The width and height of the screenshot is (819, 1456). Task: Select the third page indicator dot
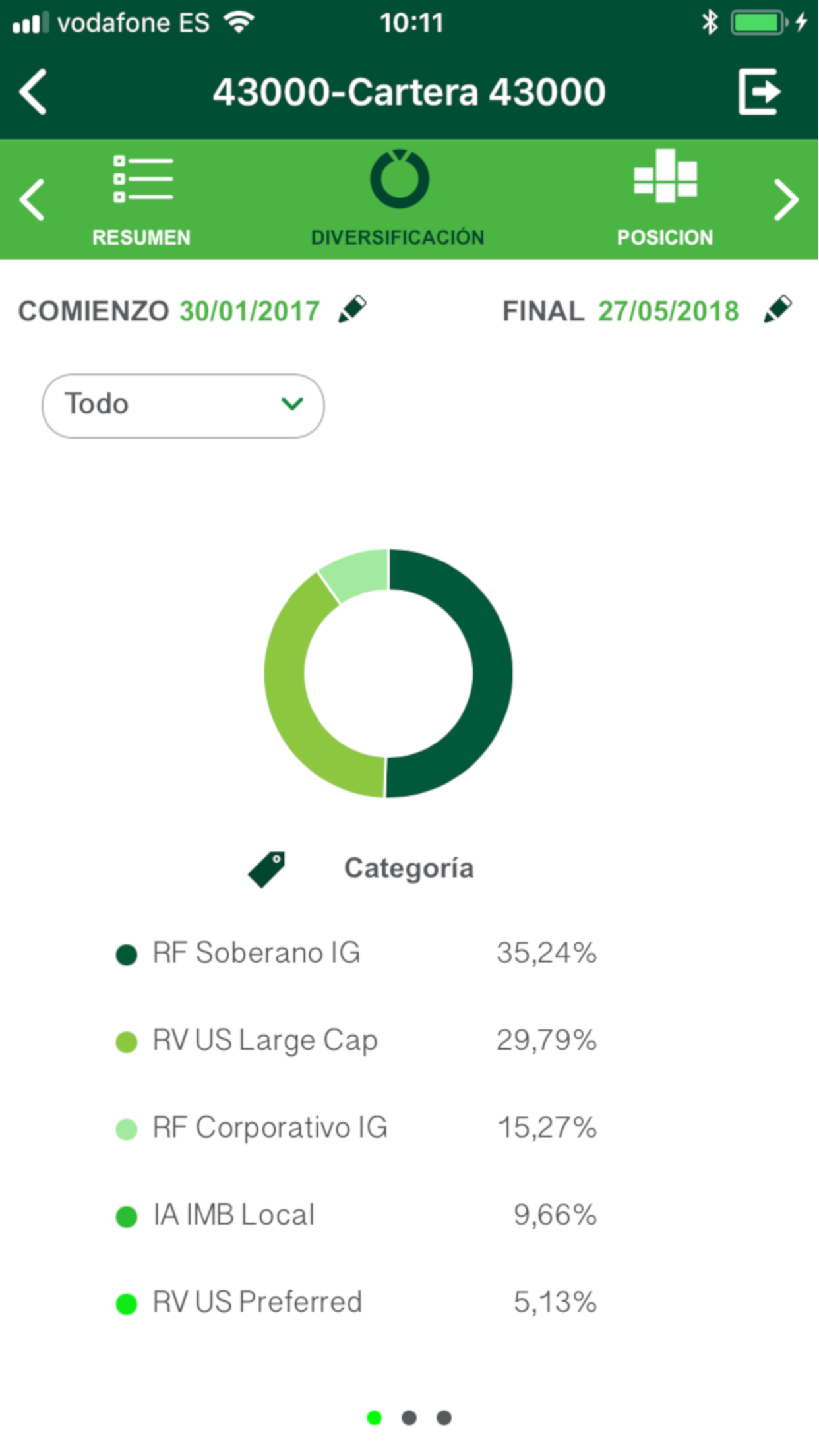coord(444,1418)
